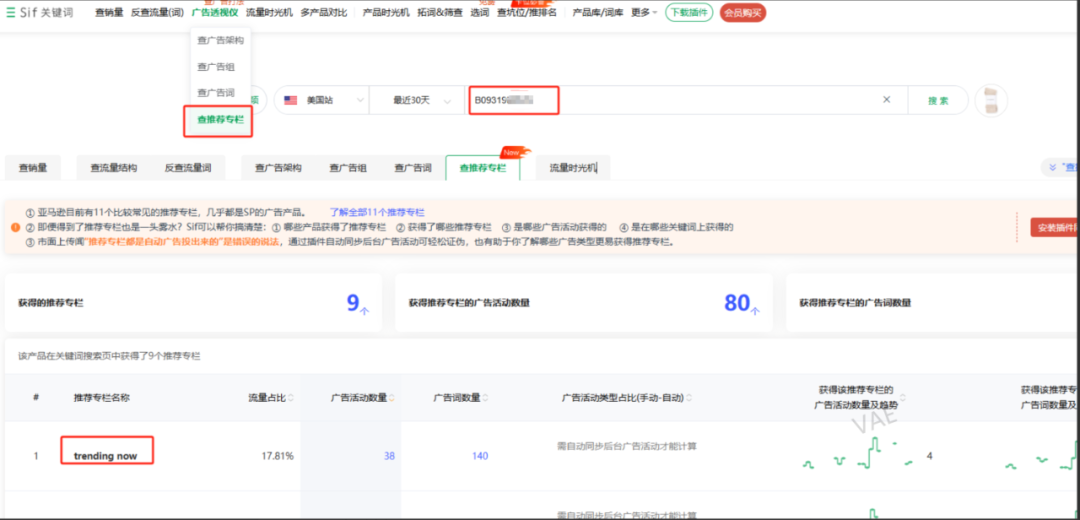This screenshot has width=1080, height=520.
Task: Click the product thumbnail beside the search button
Action: click(x=991, y=101)
